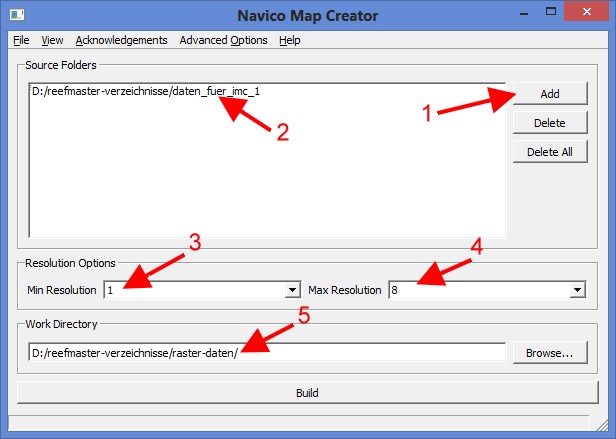Screen dimensions: 616x439
Task: Open the View menu
Action: (x=53, y=40)
